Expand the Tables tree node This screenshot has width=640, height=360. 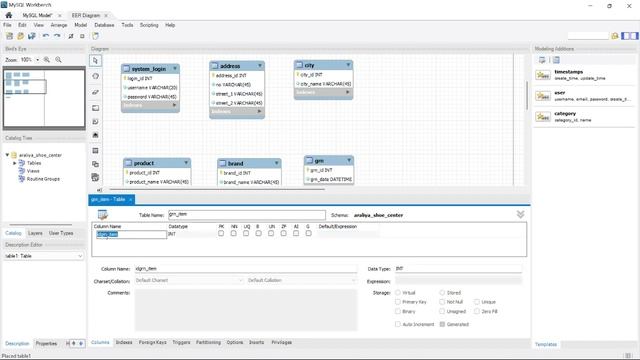coord(15,163)
